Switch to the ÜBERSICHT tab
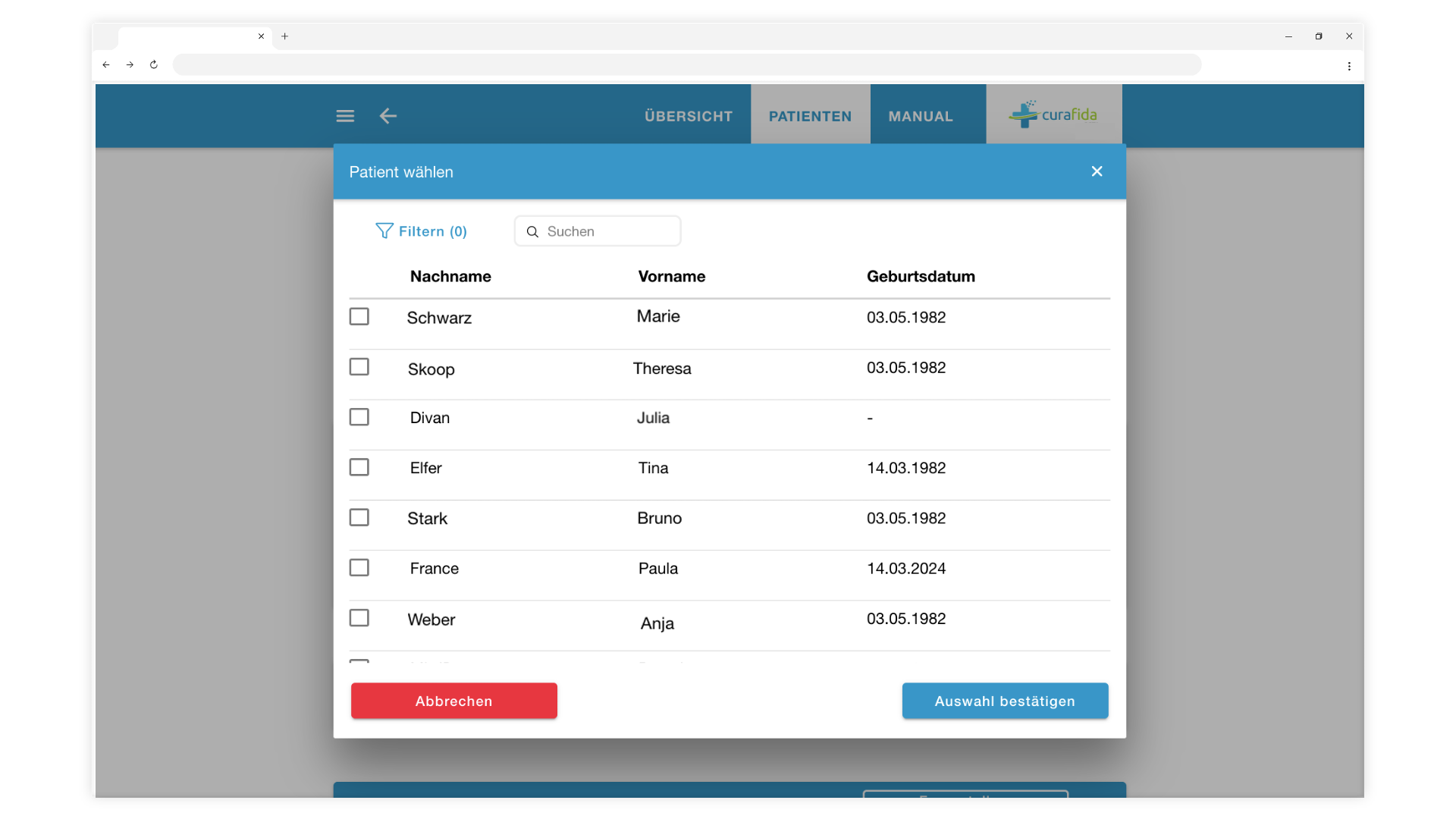Screen dimensions: 1456x819 689,116
